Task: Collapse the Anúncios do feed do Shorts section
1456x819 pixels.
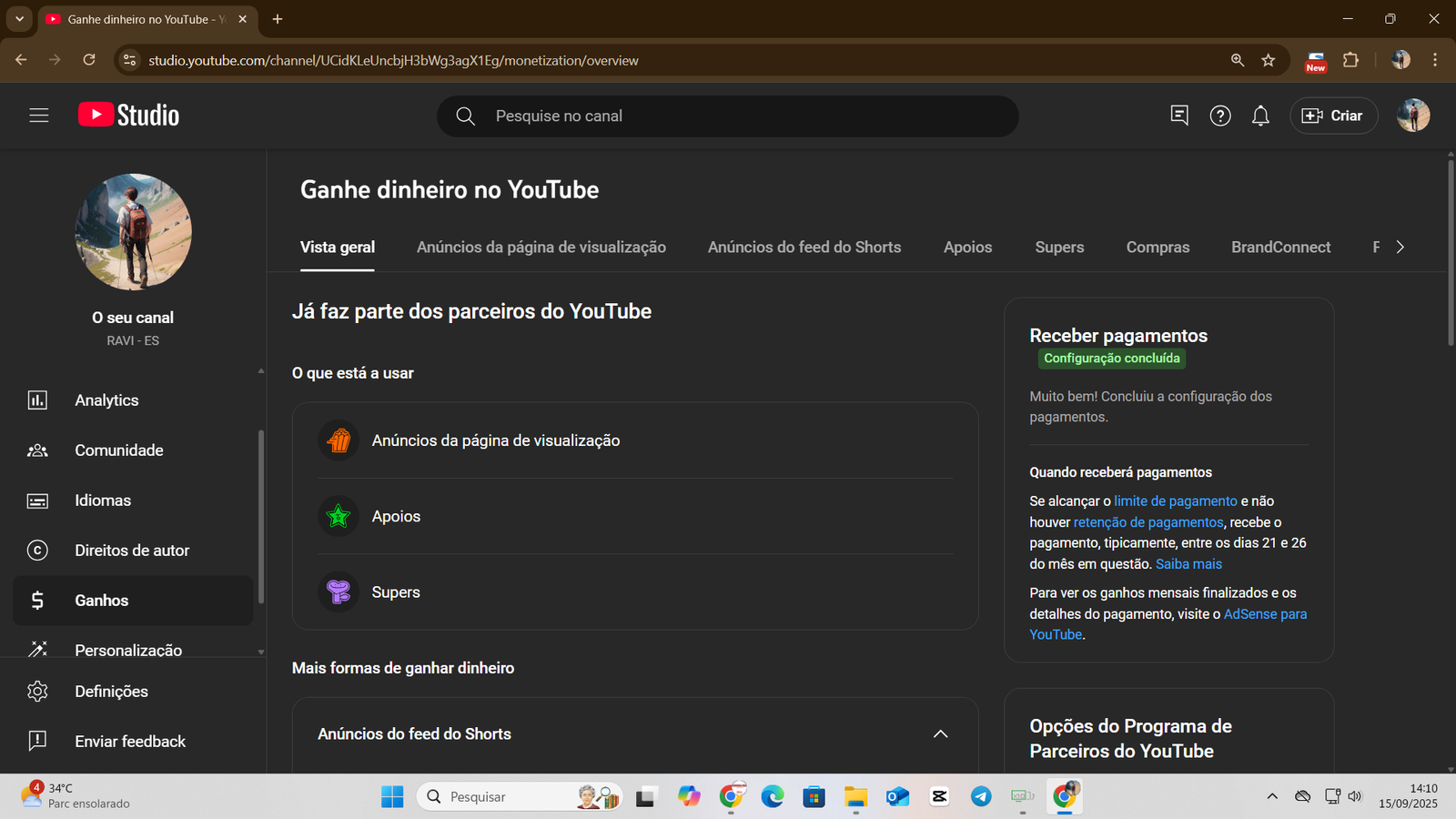Action: pyautogui.click(x=940, y=734)
